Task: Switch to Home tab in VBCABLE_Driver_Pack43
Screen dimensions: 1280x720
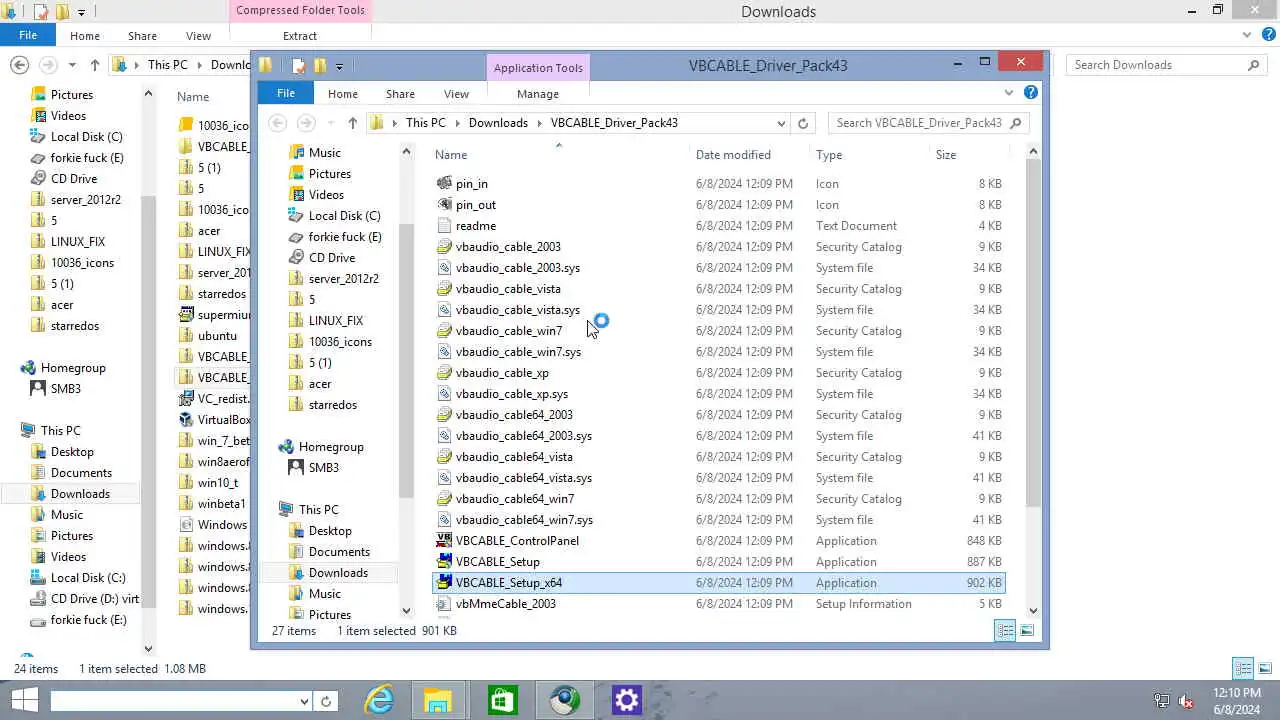Action: click(342, 93)
